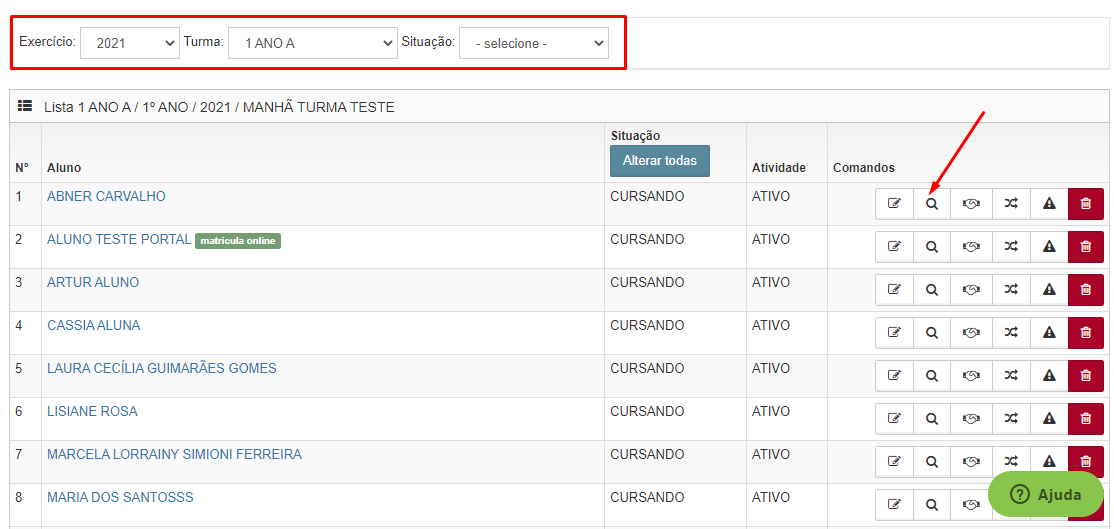Click magnifier icon in MARCELA LORRAINY row

click(932, 462)
